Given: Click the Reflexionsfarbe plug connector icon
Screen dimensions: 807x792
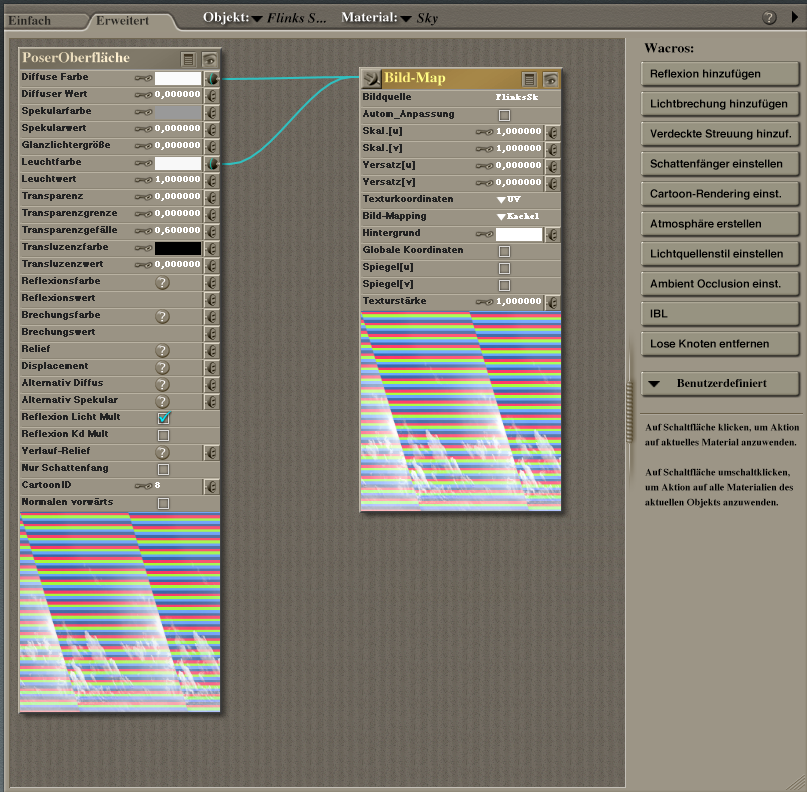Looking at the screenshot, I should 212,283.
